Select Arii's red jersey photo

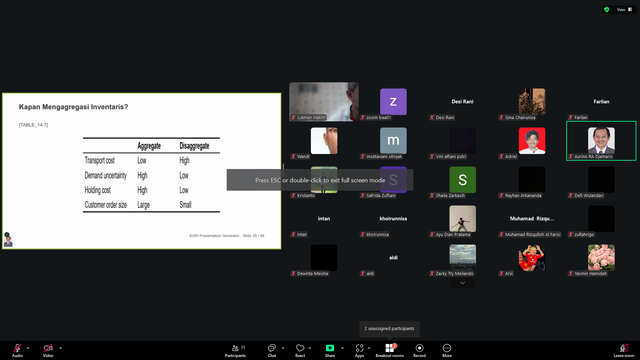coord(532,258)
